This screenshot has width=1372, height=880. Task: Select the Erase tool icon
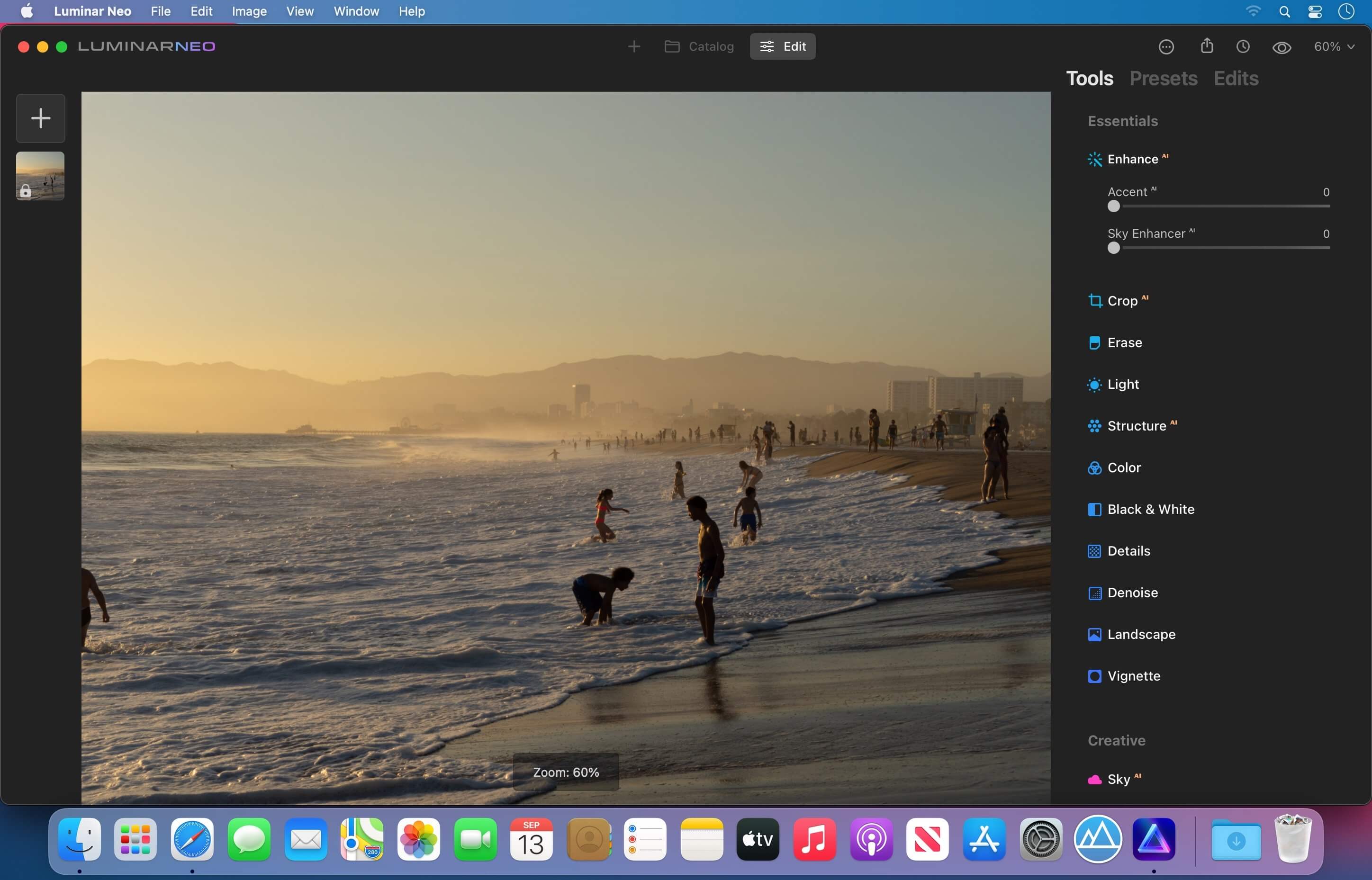click(1094, 343)
